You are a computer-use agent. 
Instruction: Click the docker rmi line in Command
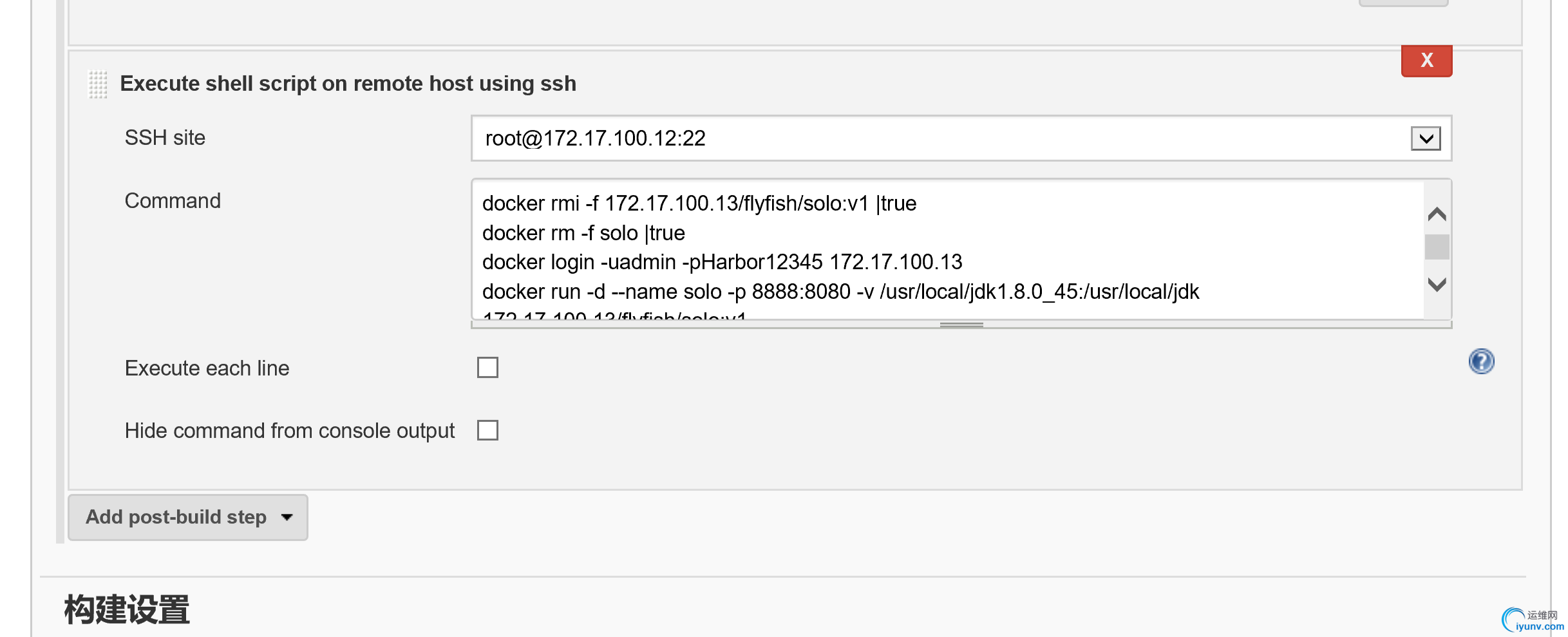tap(699, 204)
